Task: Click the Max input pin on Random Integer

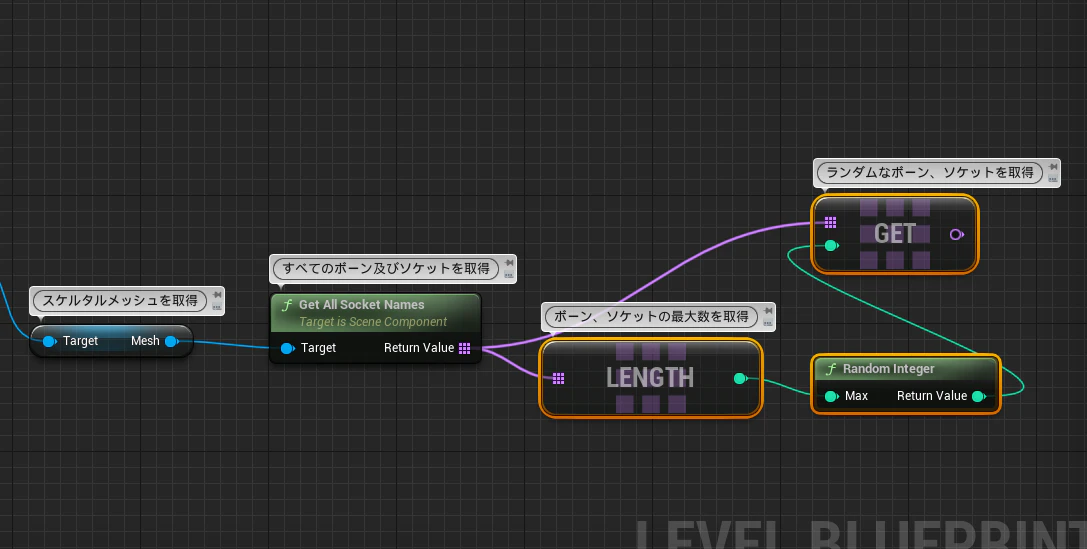Action: click(x=831, y=396)
